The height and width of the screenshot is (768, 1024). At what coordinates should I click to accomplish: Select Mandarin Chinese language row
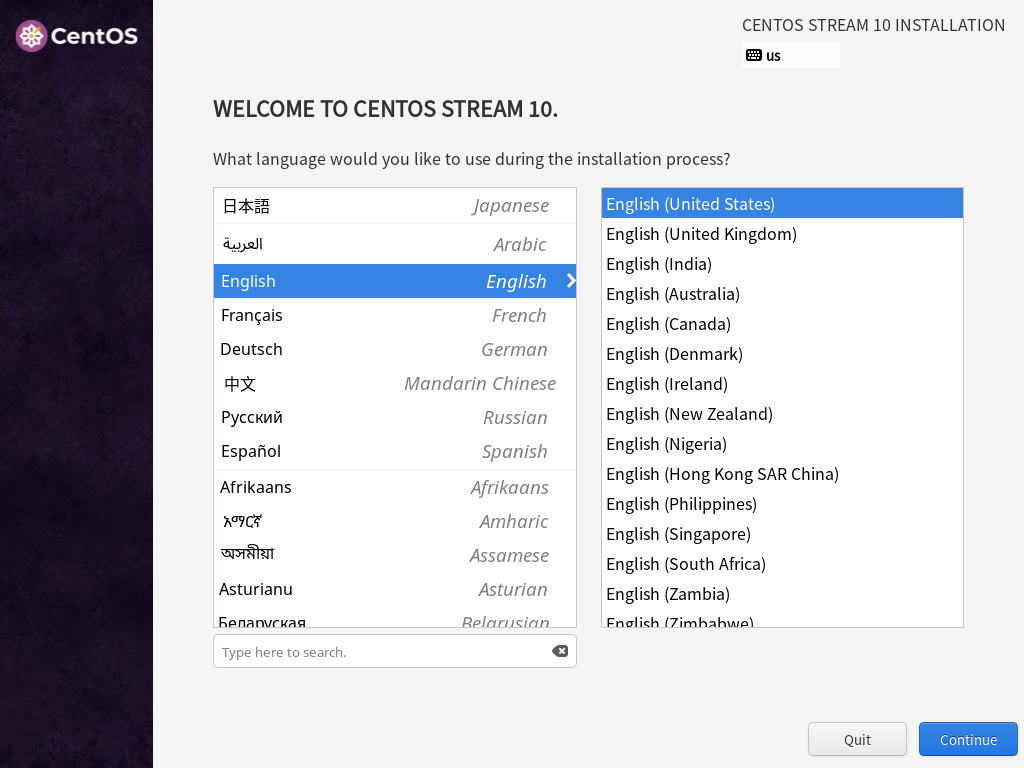click(394, 383)
